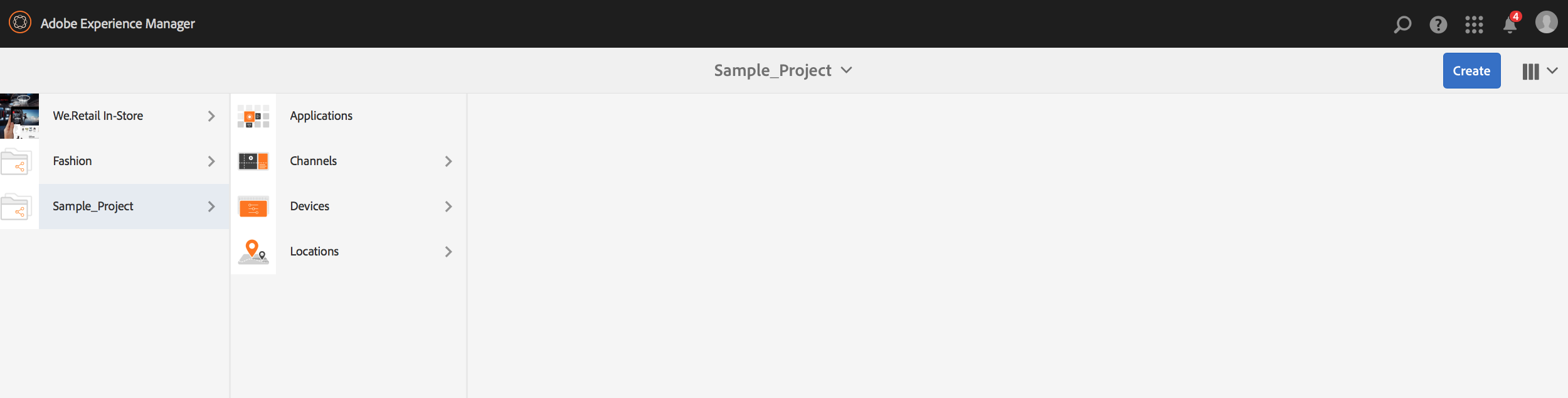Open the help question mark icon

click(x=1438, y=24)
